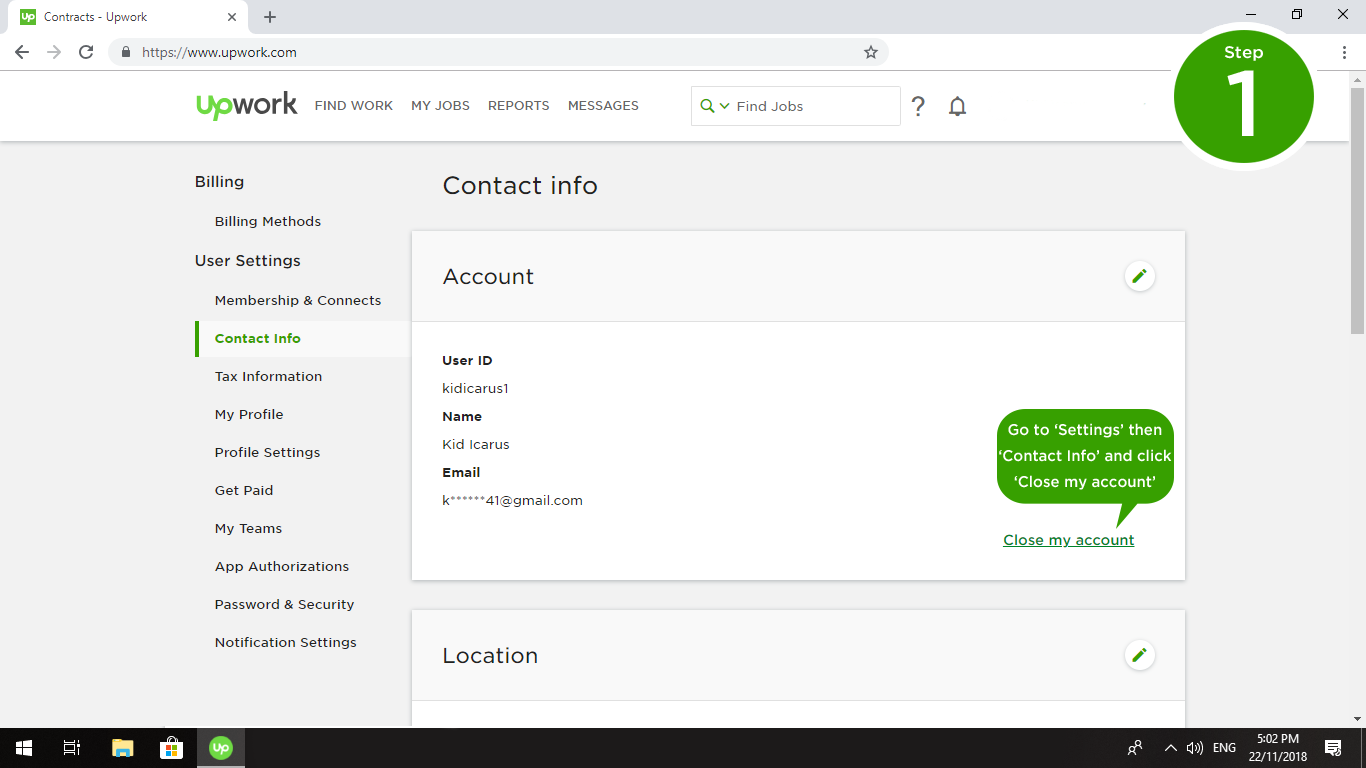
Task: Edit Location section with pencil icon
Action: 1139,655
